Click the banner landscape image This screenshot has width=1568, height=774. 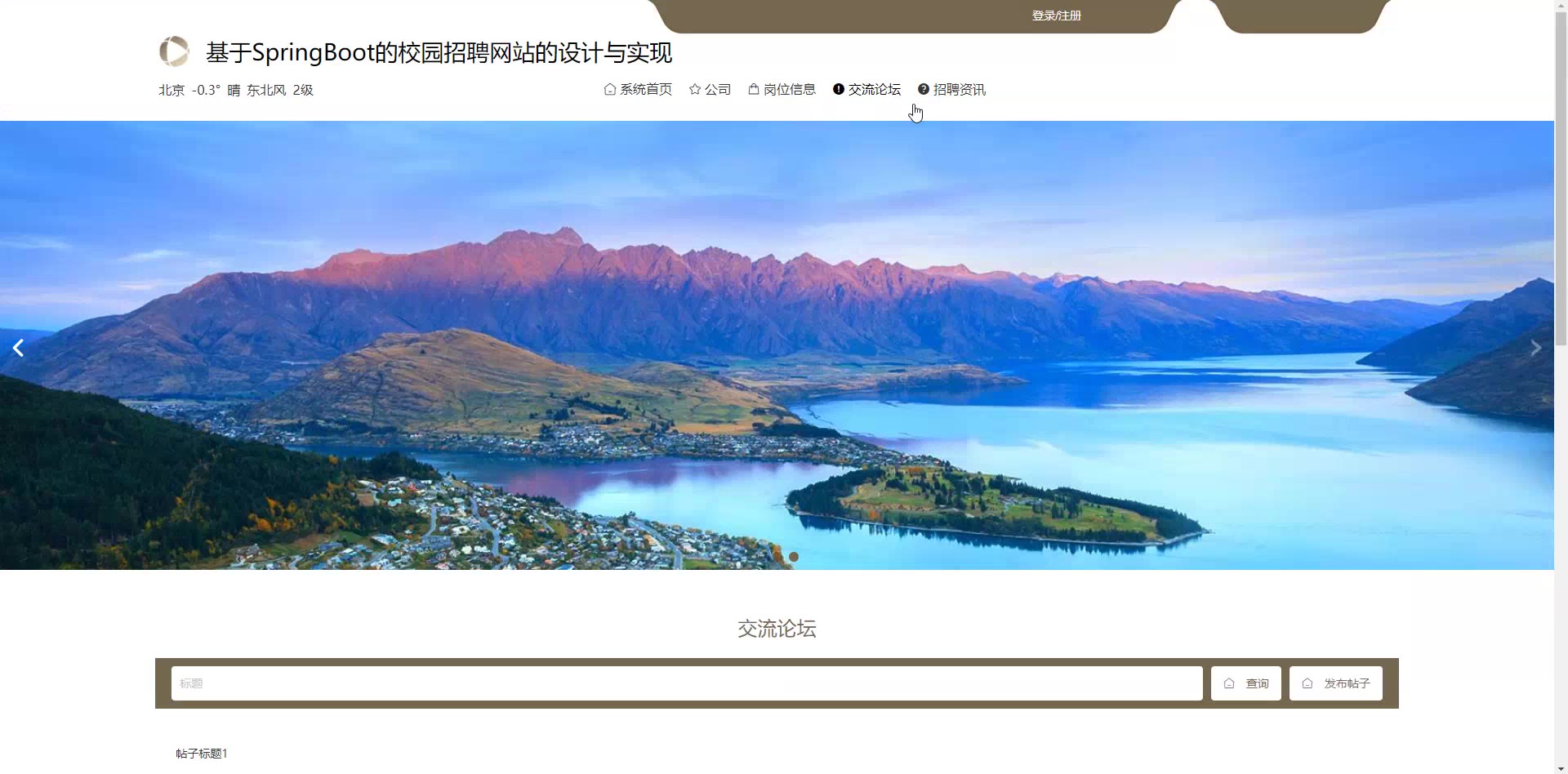(777, 345)
